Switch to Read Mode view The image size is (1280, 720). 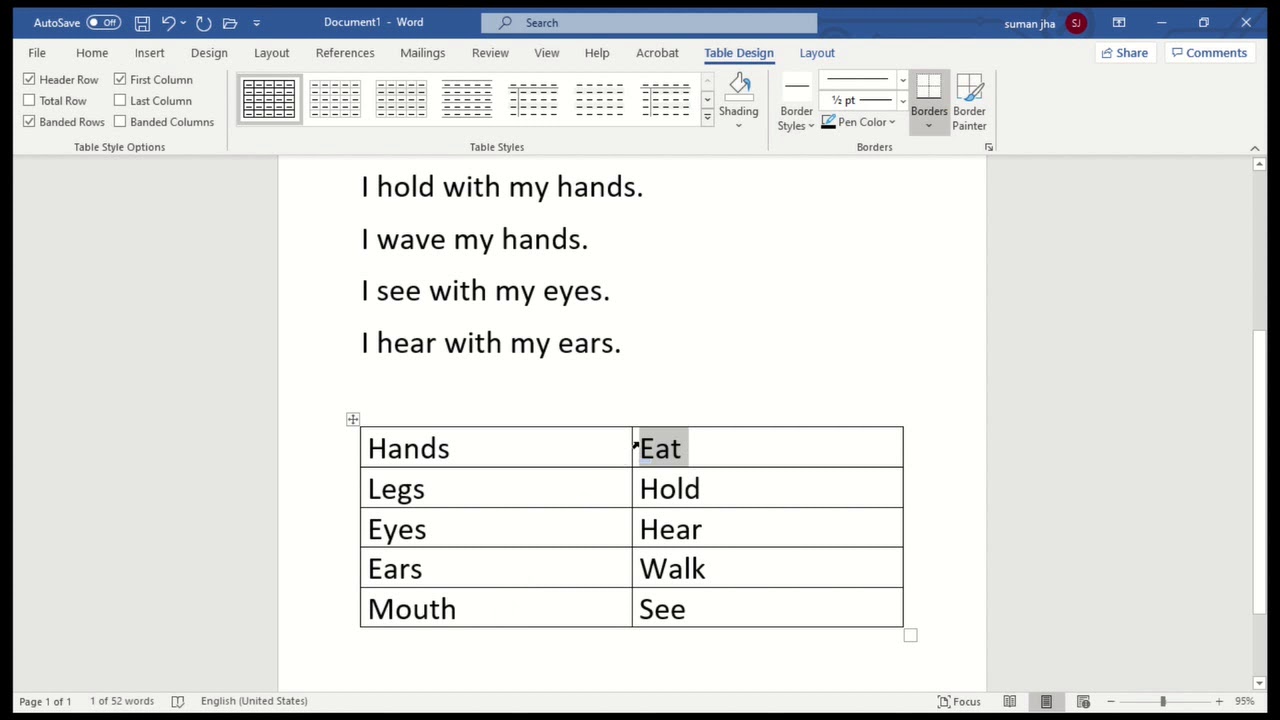coord(1010,701)
